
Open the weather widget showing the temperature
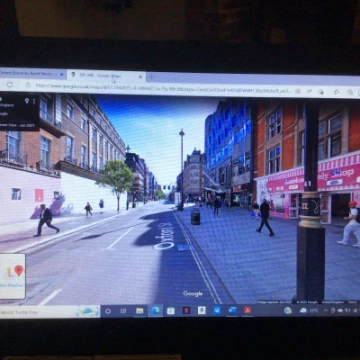tap(309, 310)
